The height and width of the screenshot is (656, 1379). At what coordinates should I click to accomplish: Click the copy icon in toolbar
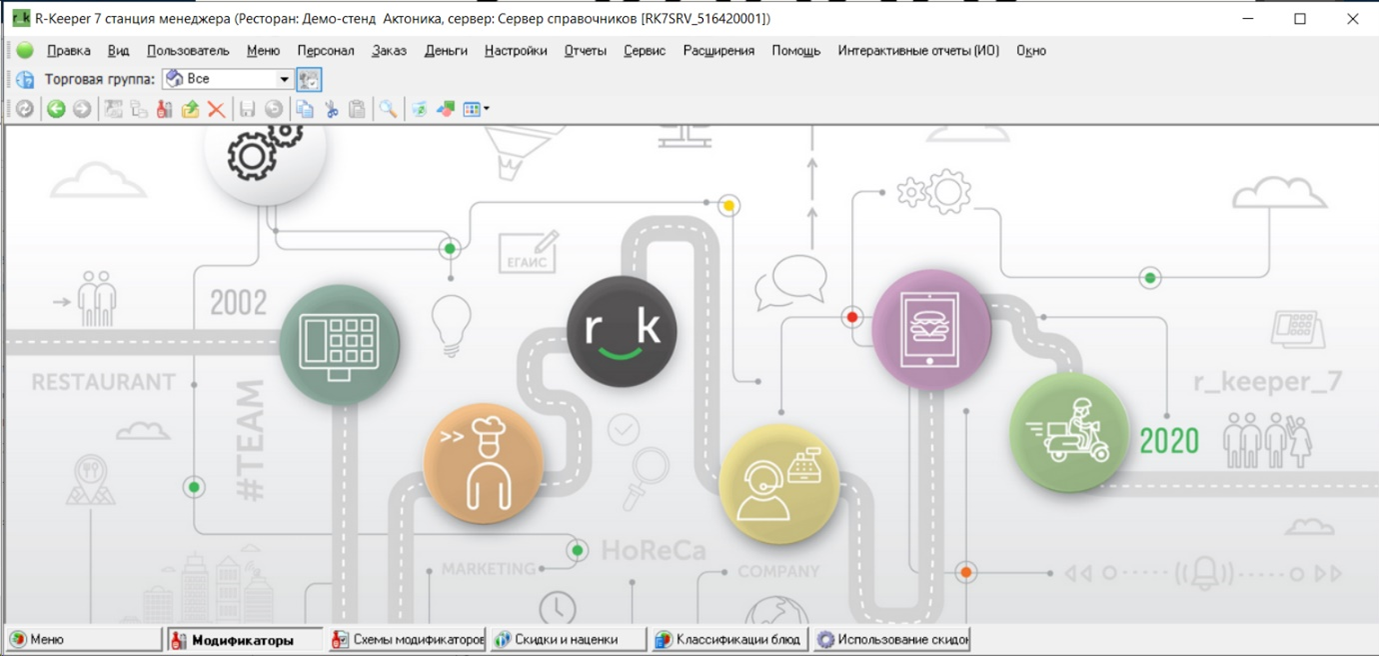coord(304,109)
